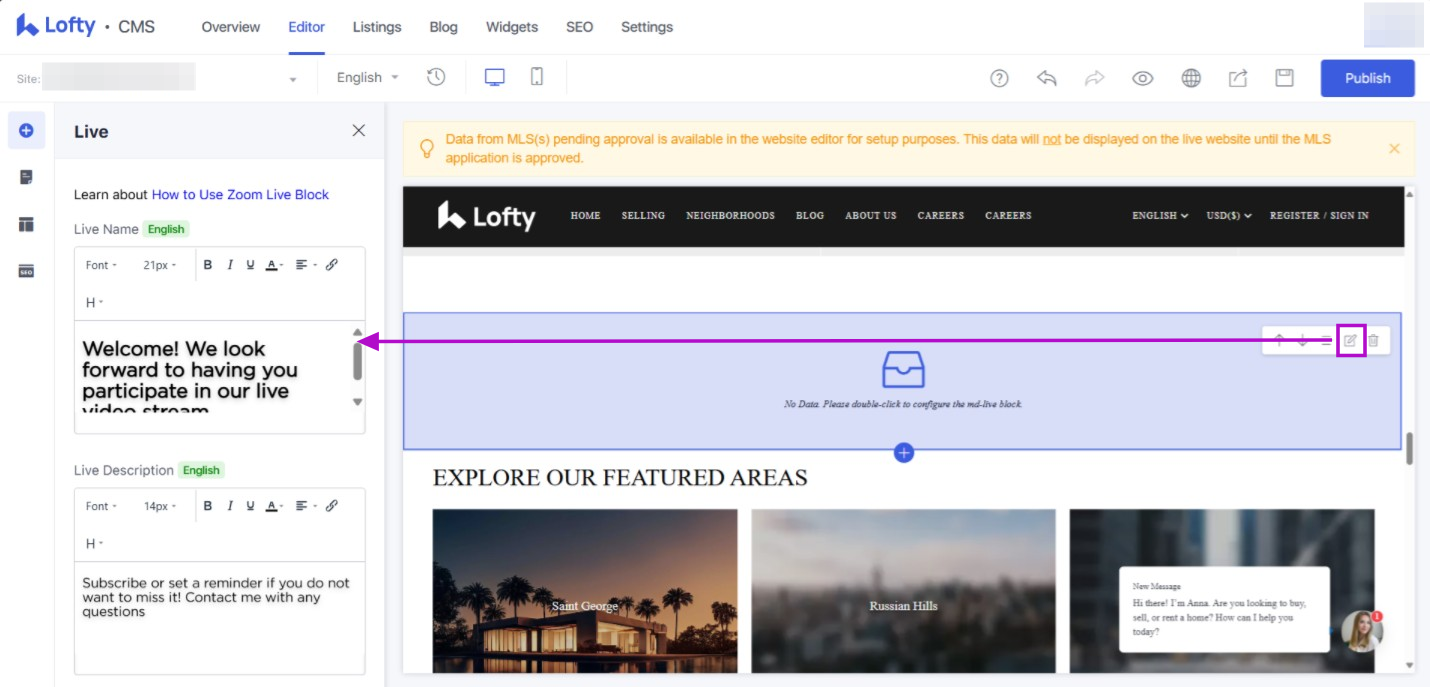Viewport: 1430px width, 687px height.
Task: Switch to mobile device preview
Action: click(x=537, y=77)
